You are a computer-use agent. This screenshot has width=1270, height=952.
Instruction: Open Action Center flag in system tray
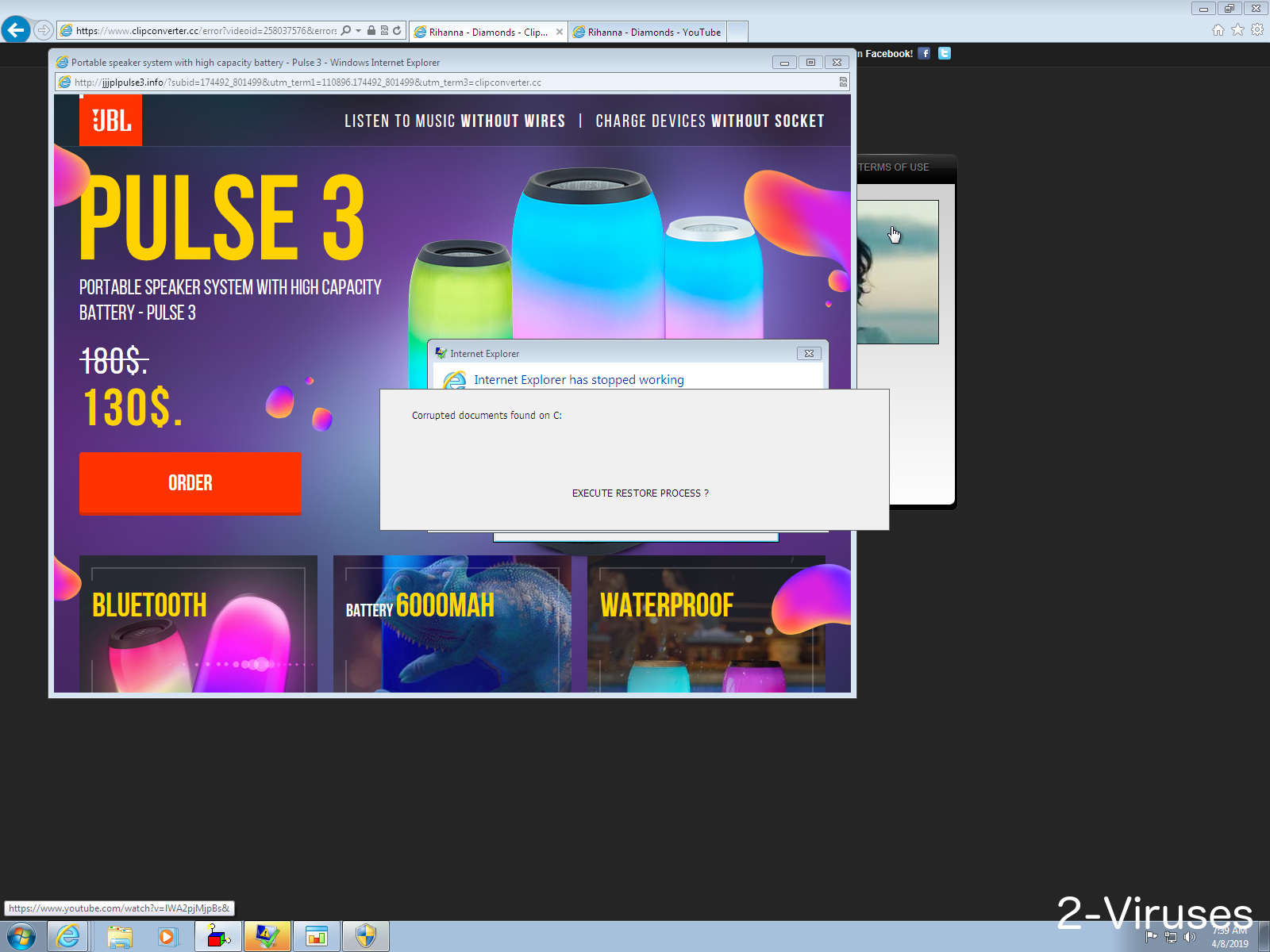1151,937
